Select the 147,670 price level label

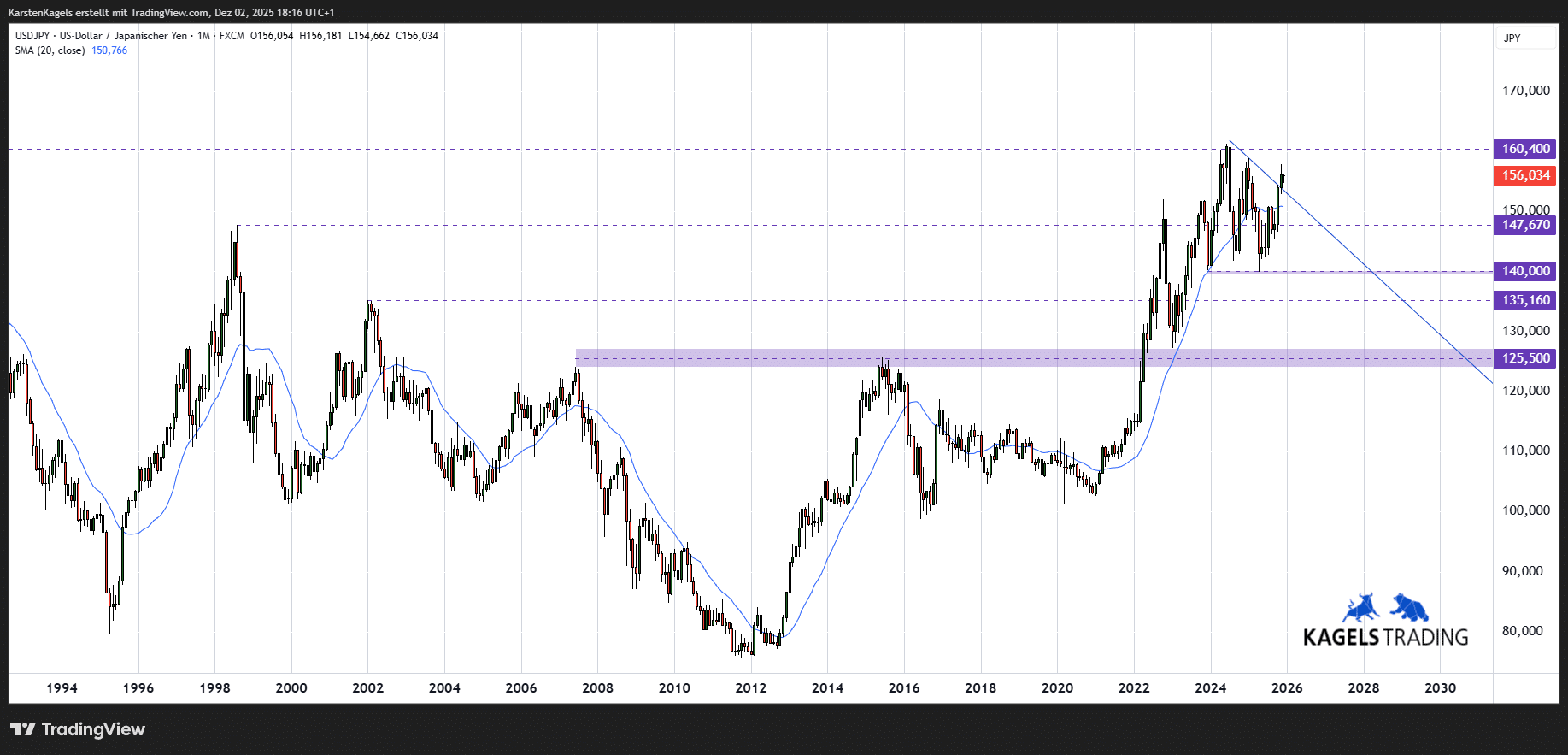[1524, 225]
